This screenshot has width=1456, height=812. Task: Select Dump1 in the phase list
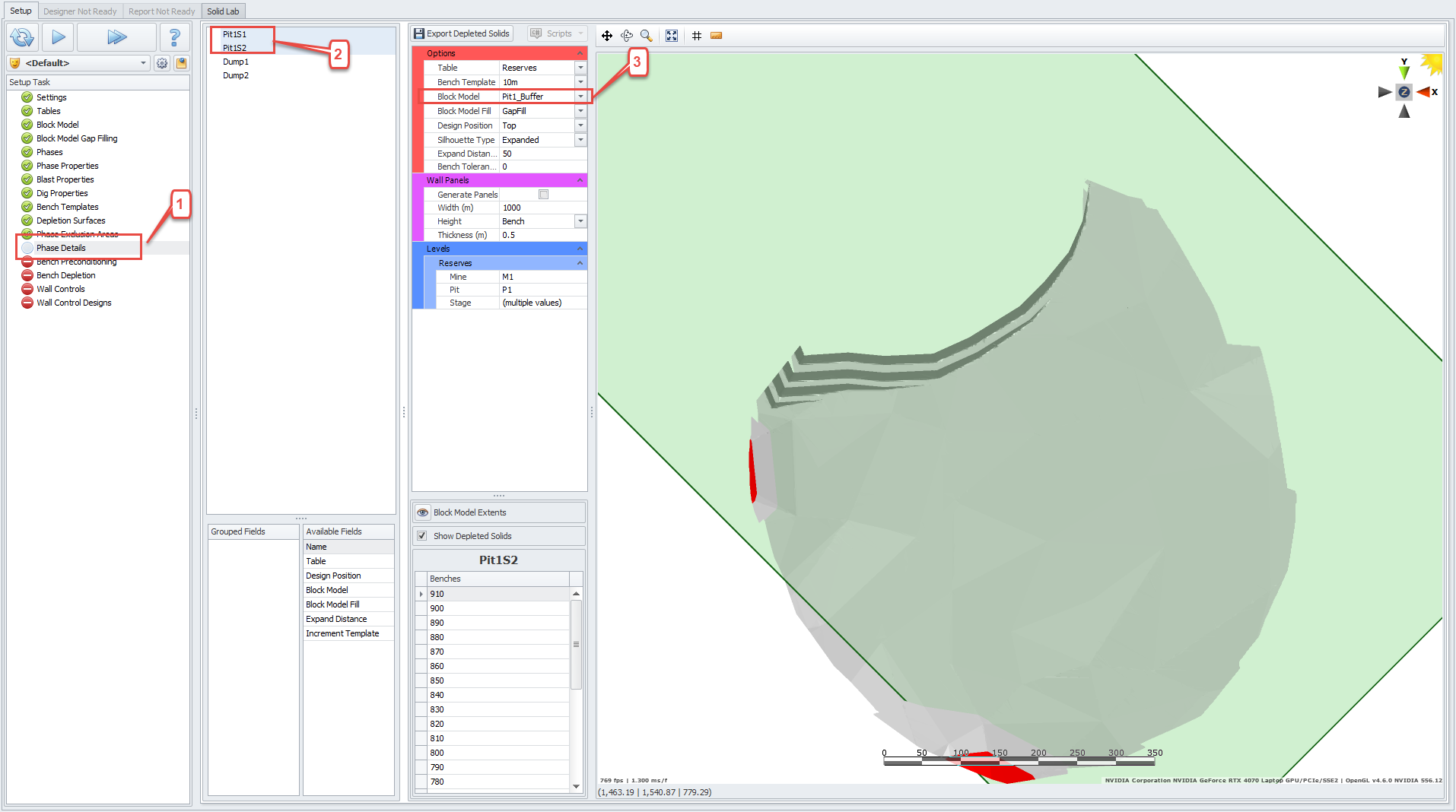point(236,62)
